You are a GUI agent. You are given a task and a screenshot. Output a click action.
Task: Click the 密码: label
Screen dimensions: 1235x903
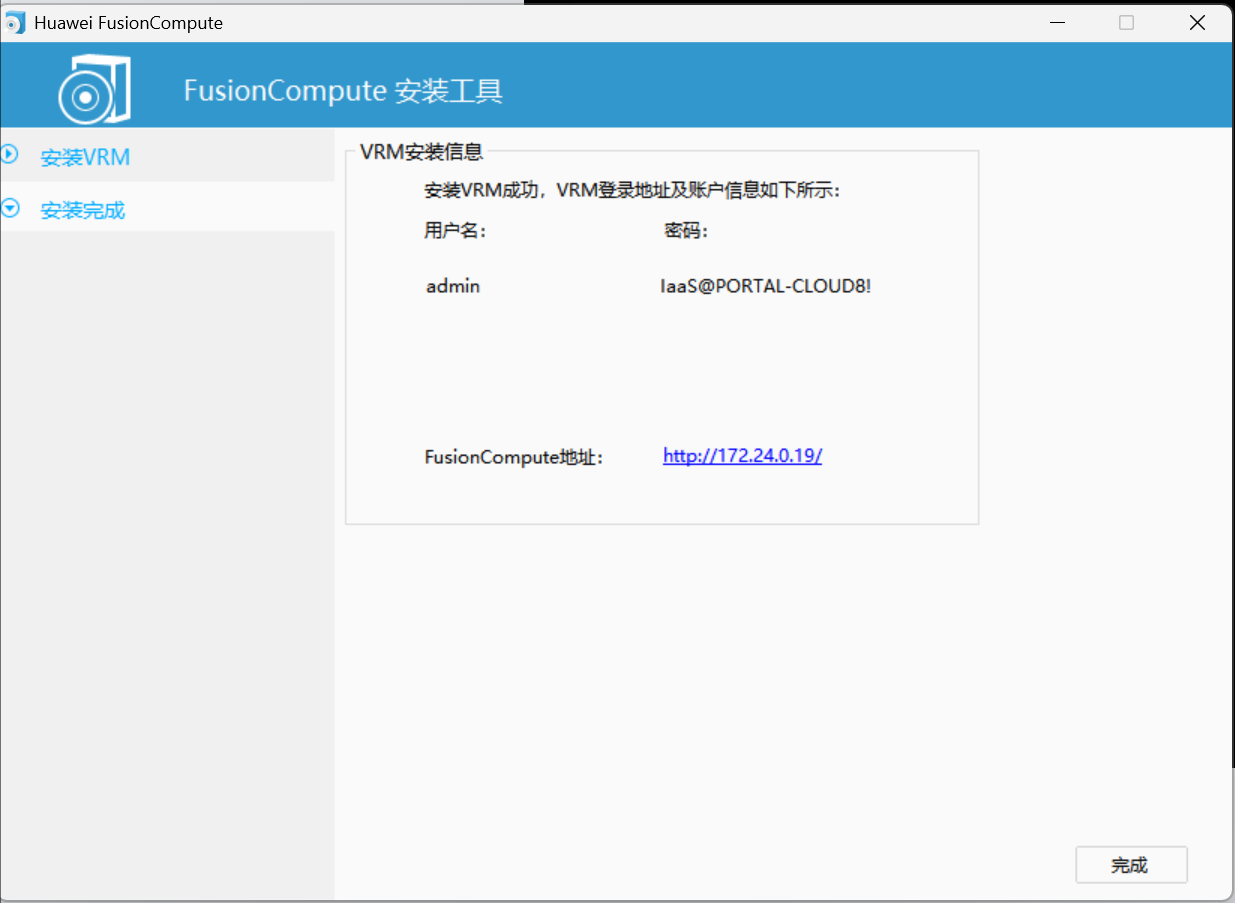click(x=686, y=231)
